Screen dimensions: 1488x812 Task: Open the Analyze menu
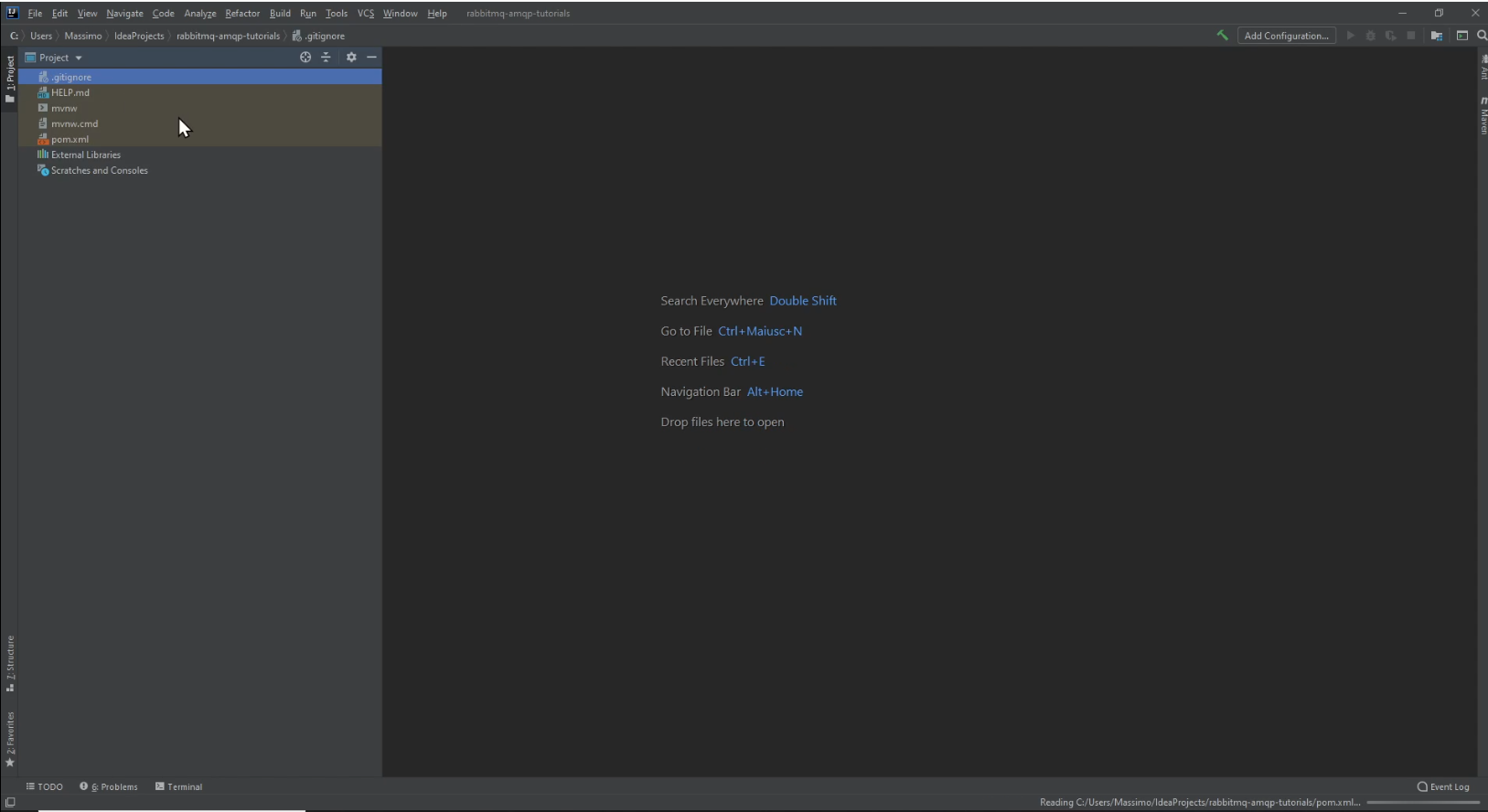click(199, 13)
